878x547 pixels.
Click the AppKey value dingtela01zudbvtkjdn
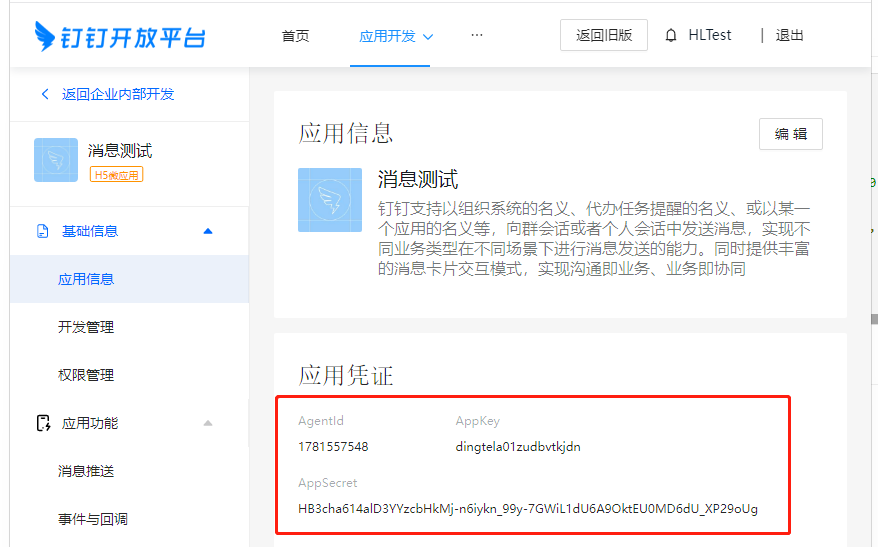pos(518,447)
